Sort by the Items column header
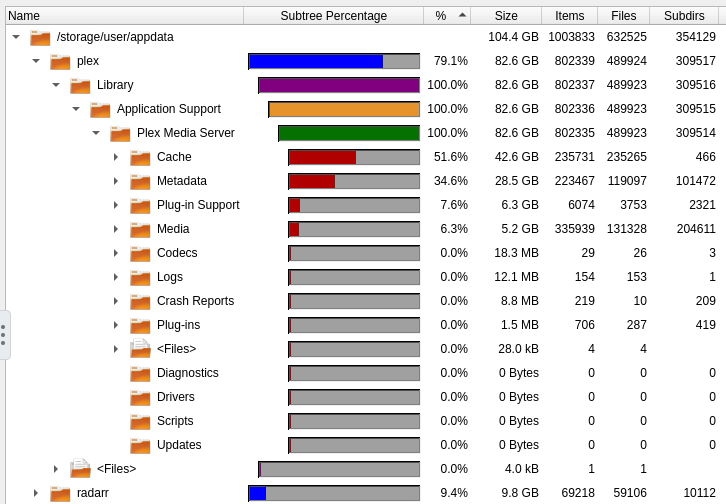Screen dimensions: 726x504 click(x=570, y=16)
